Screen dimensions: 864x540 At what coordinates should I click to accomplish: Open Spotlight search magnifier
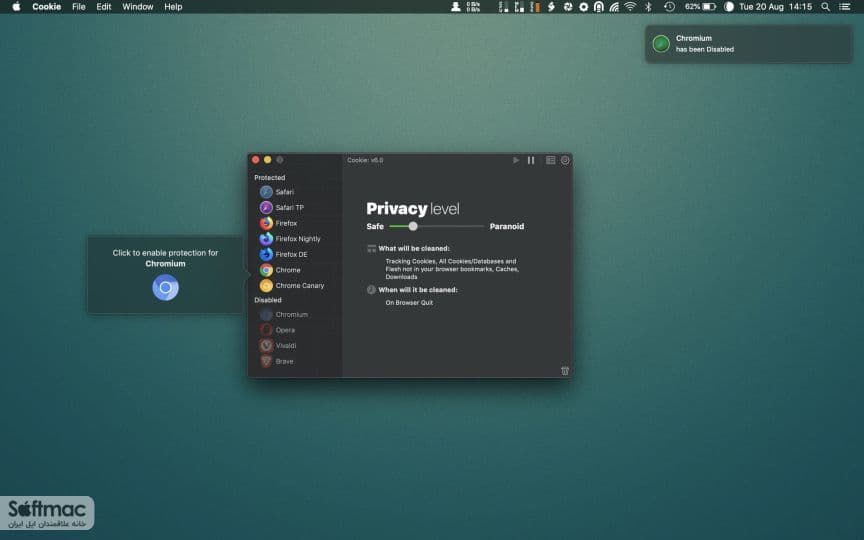click(x=825, y=7)
